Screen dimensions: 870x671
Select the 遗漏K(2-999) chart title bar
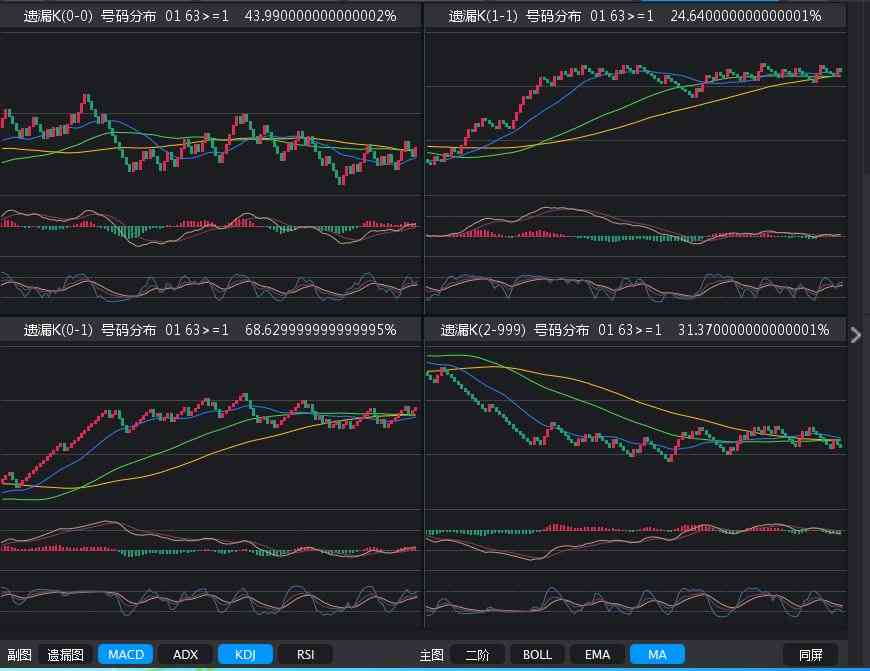click(635, 330)
